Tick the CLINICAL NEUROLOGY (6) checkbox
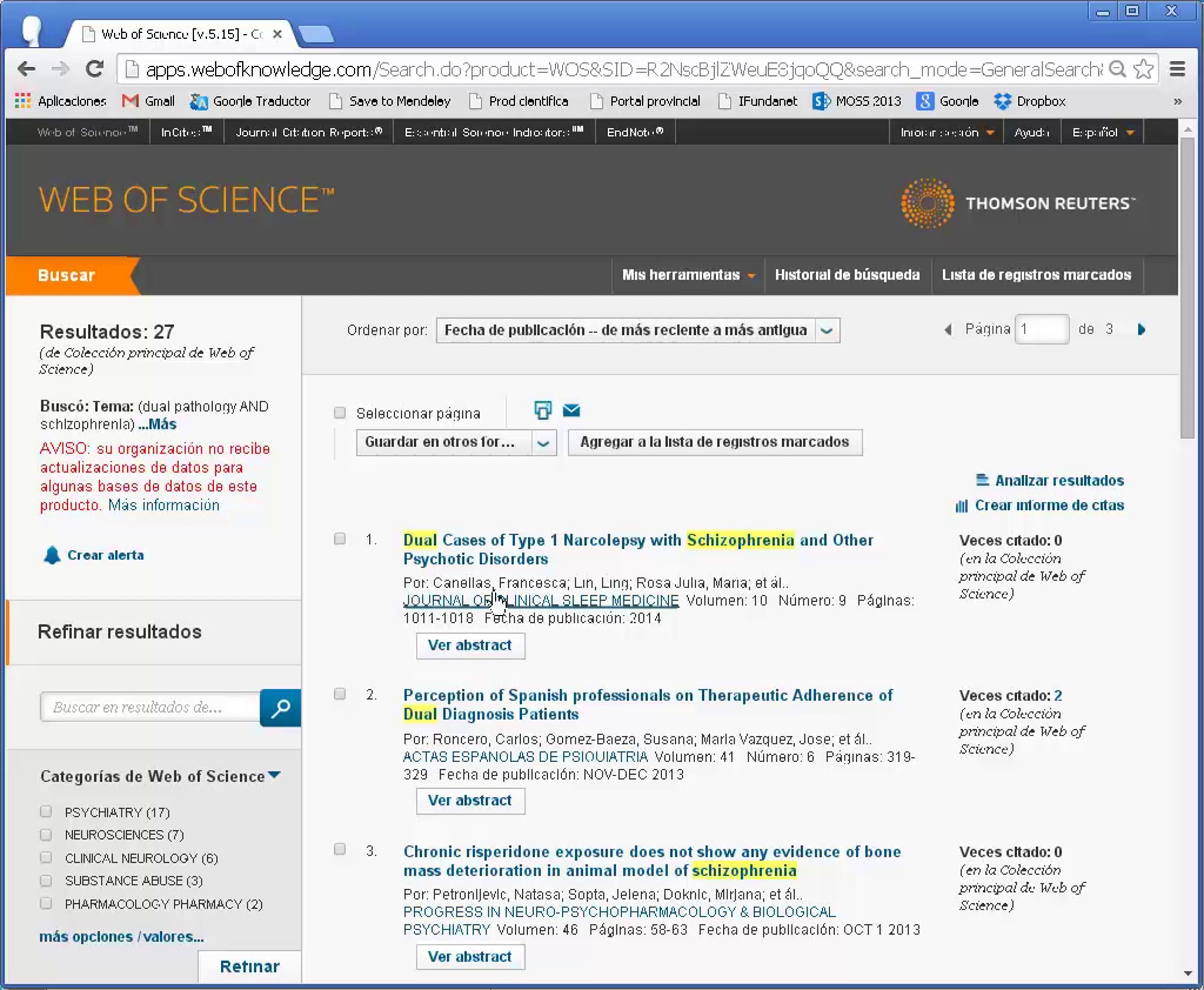 [x=46, y=858]
